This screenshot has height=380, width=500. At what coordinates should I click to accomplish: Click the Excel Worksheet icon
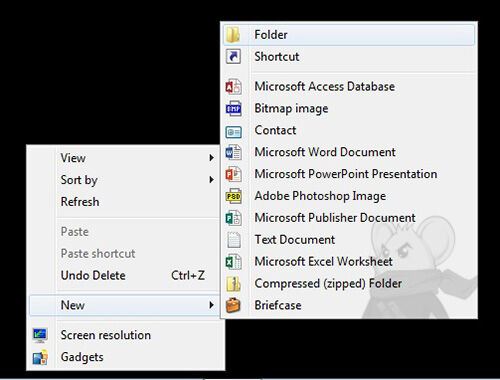coord(233,262)
